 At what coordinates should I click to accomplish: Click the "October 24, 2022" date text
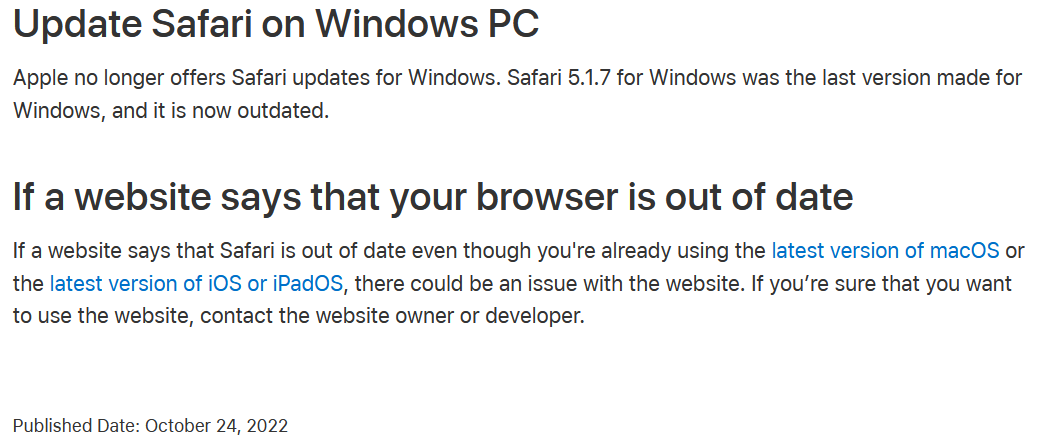click(216, 425)
